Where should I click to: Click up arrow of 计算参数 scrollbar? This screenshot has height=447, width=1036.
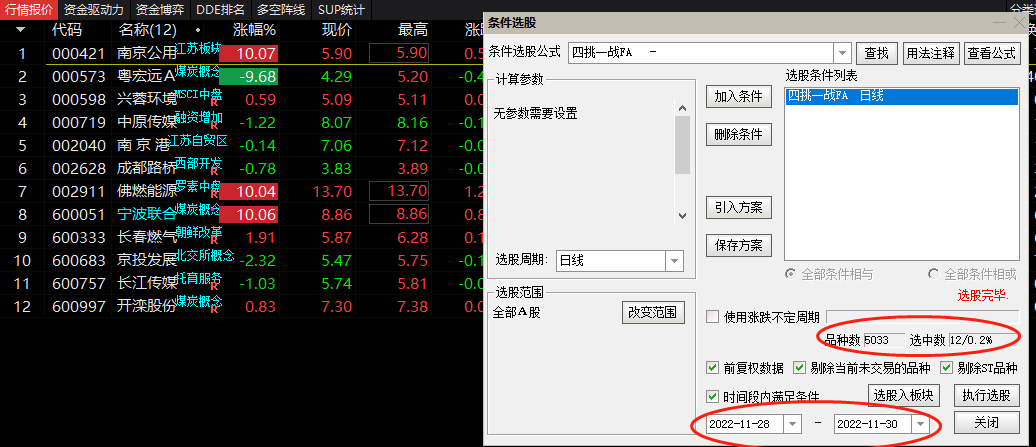click(683, 108)
